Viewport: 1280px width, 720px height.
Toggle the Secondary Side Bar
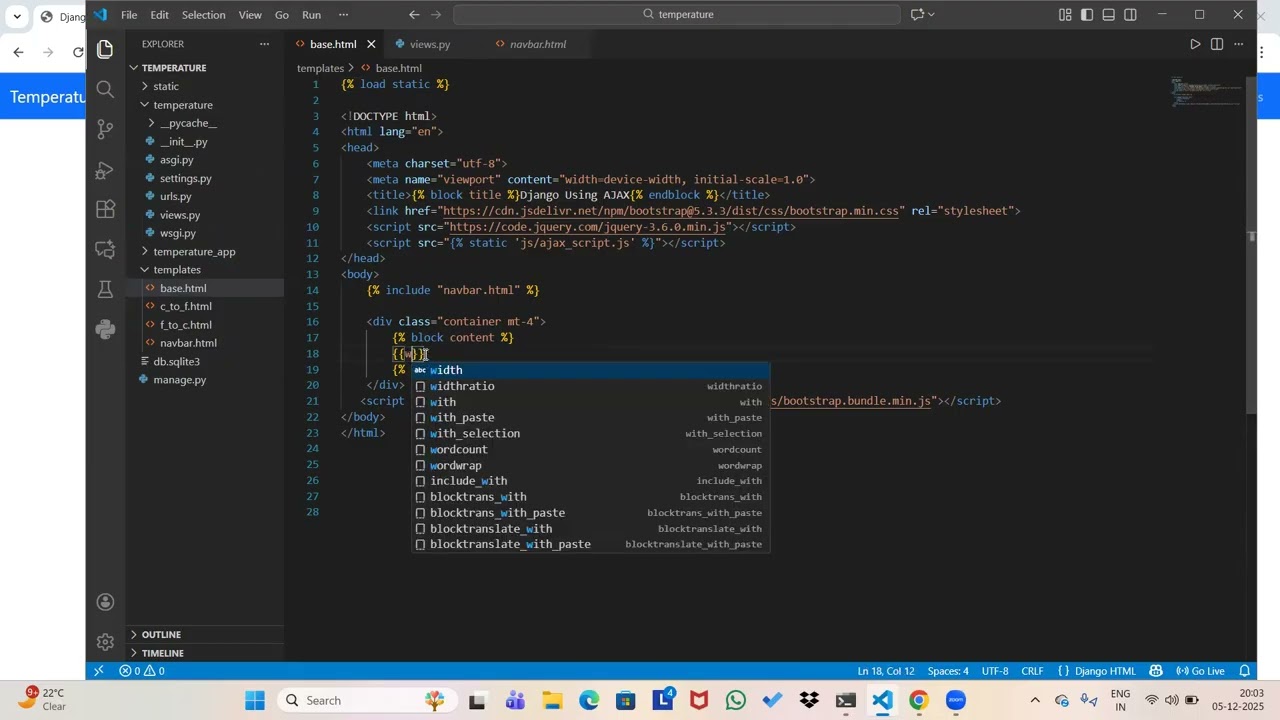[x=1130, y=14]
